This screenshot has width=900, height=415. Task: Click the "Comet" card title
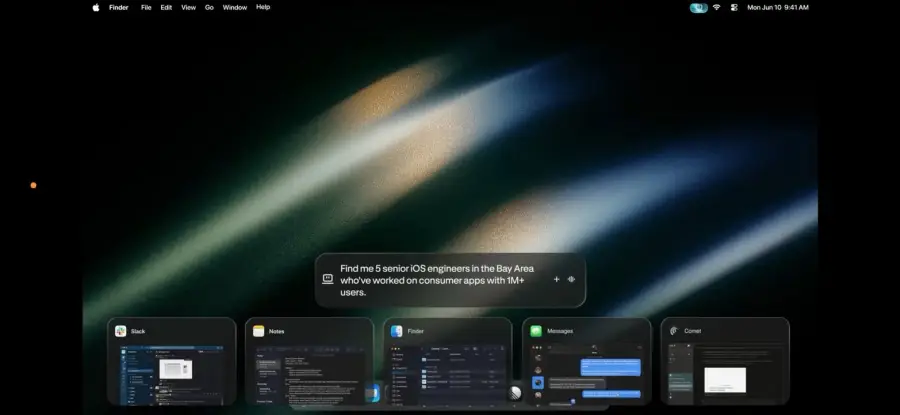[692, 331]
